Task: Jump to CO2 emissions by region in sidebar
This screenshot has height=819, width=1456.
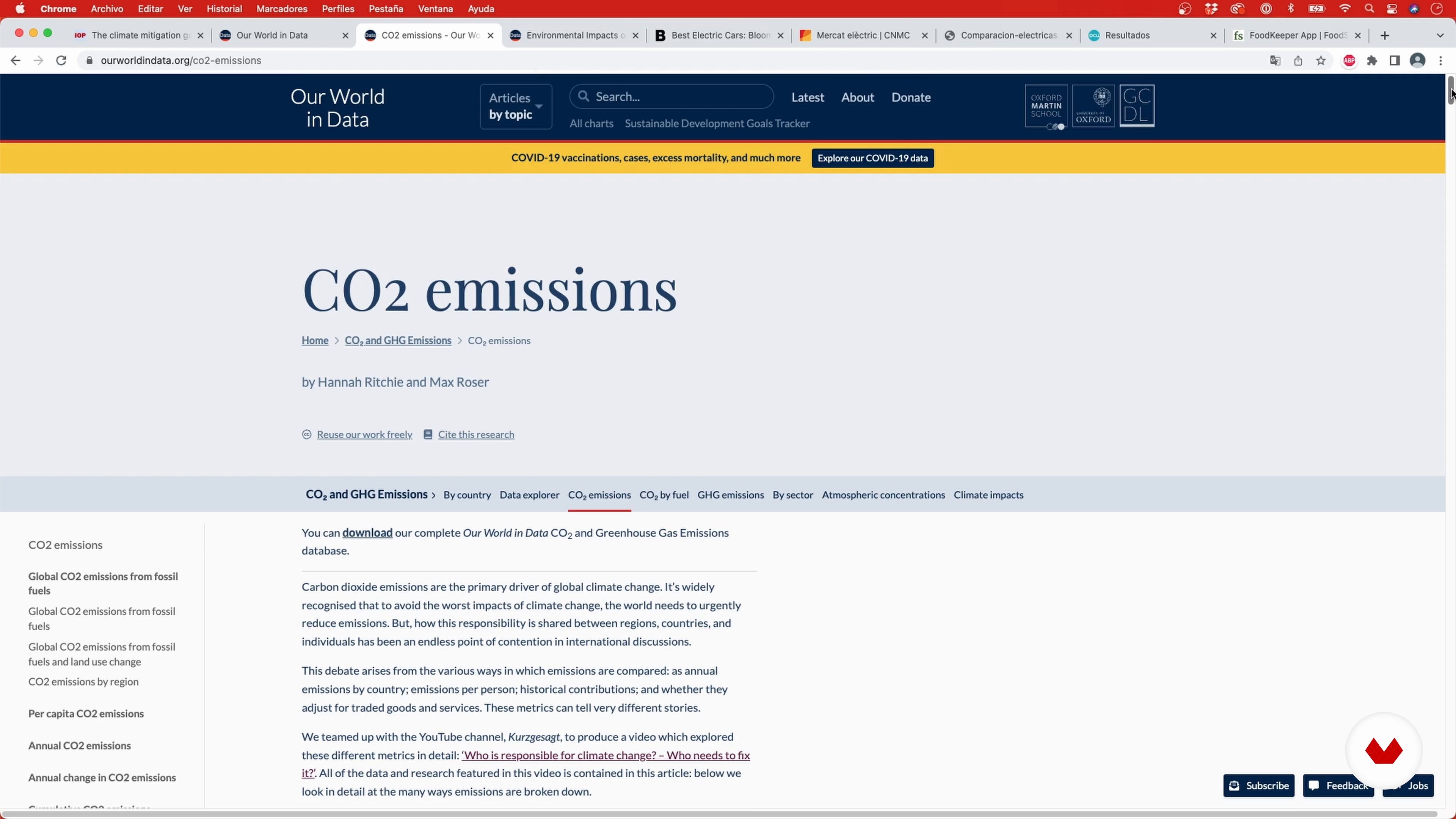Action: point(84,682)
